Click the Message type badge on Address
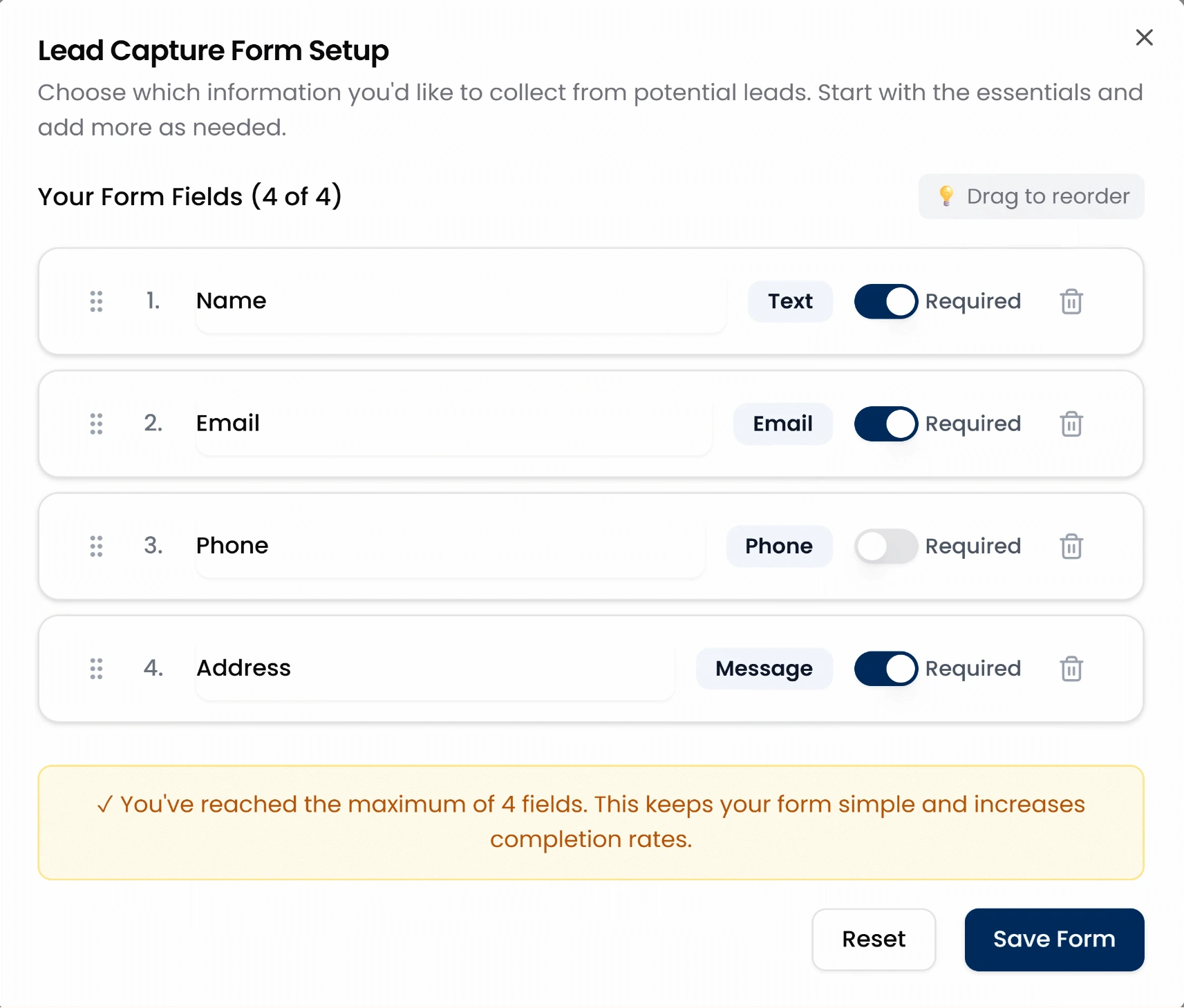Image resolution: width=1184 pixels, height=1008 pixels. click(x=764, y=668)
